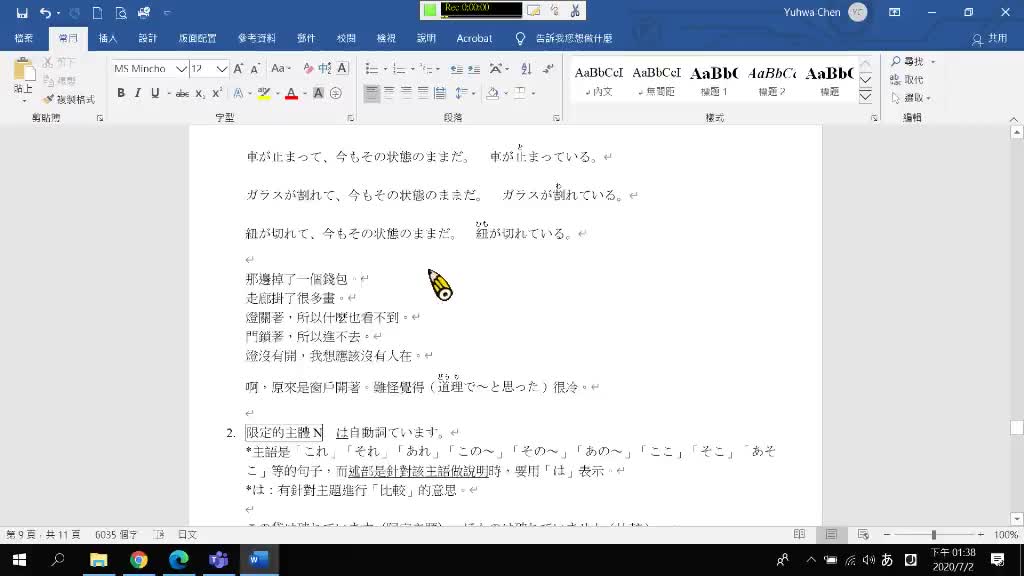Viewport: 1024px width, 576px height.
Task: Undo the last action
Action: pyautogui.click(x=45, y=12)
